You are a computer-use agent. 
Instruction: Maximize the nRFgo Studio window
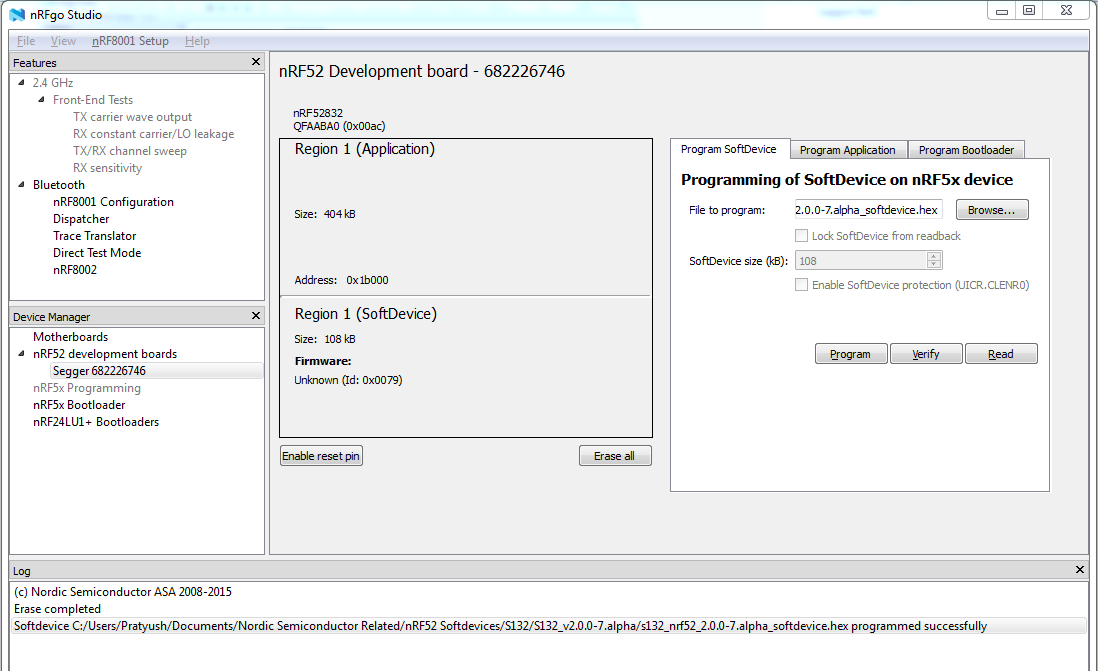coord(1029,11)
